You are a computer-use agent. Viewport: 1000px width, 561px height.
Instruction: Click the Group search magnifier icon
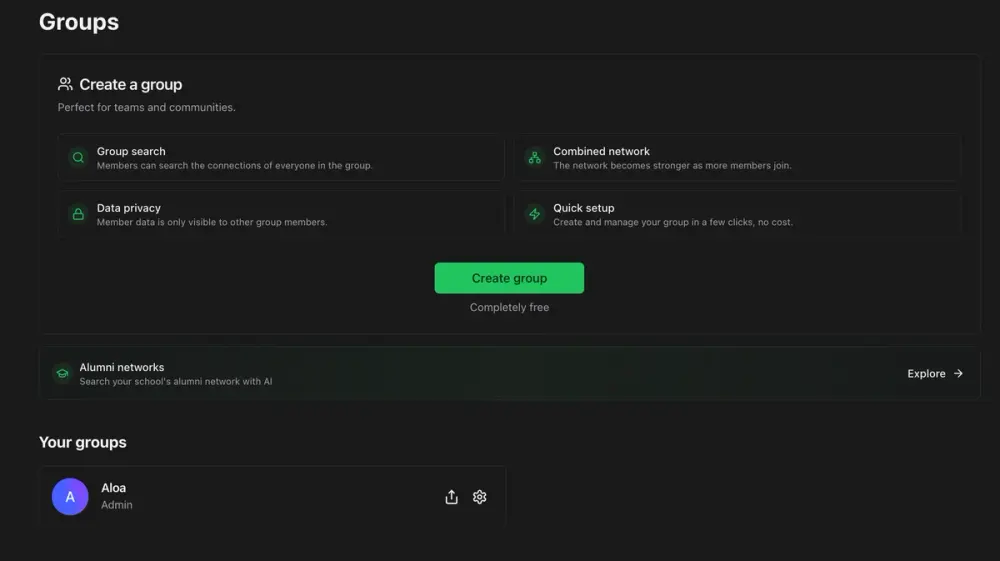click(78, 157)
